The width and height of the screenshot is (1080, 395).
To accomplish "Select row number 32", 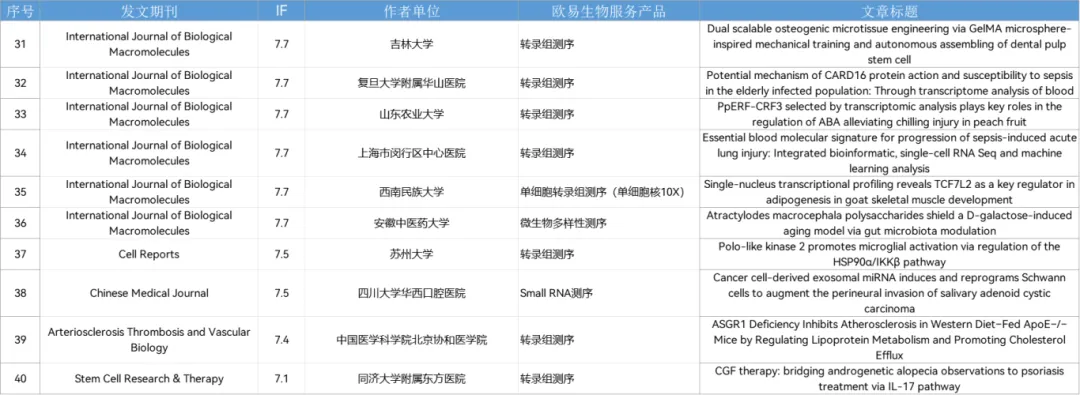I will tap(21, 83).
